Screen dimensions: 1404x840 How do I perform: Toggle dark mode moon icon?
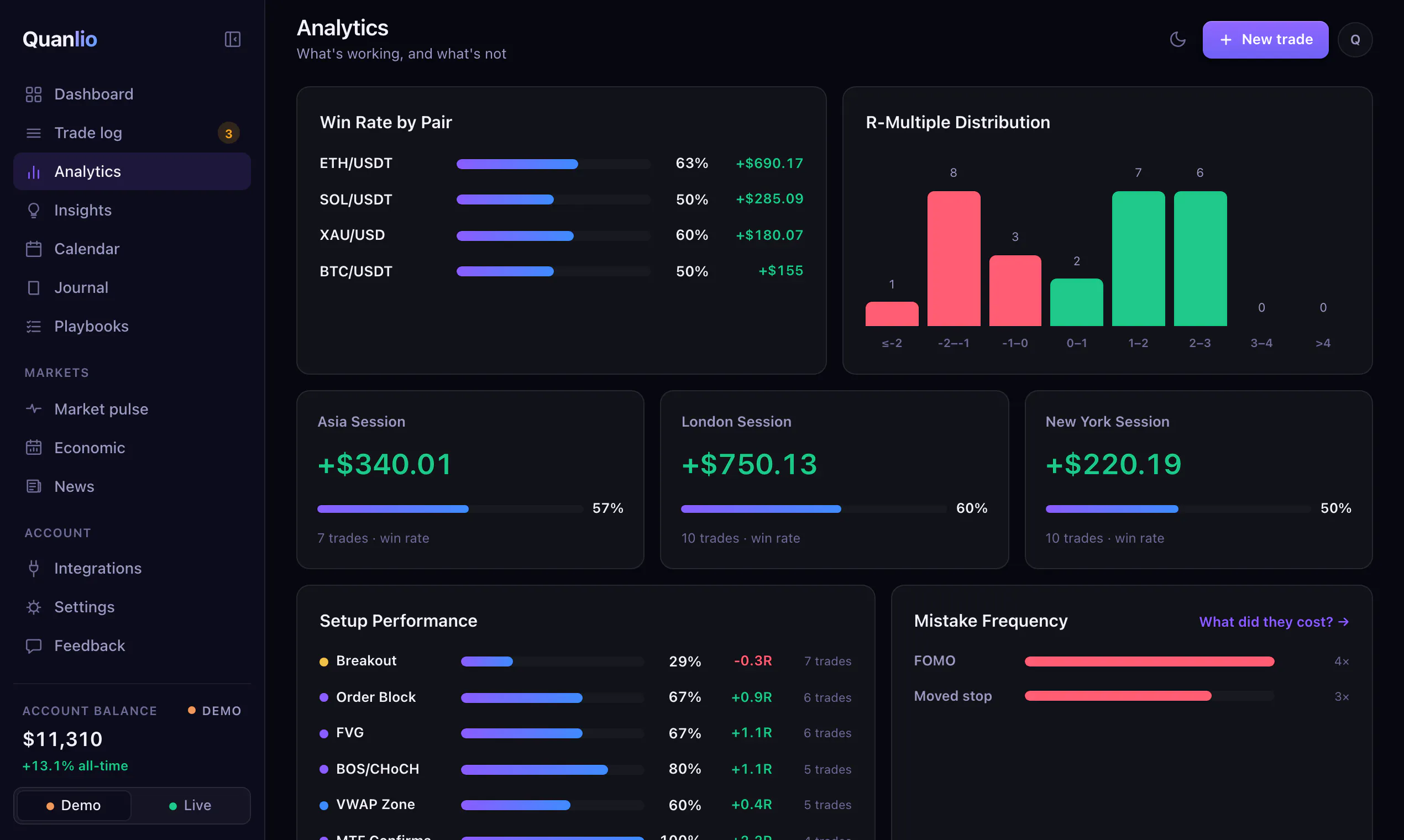(1177, 39)
